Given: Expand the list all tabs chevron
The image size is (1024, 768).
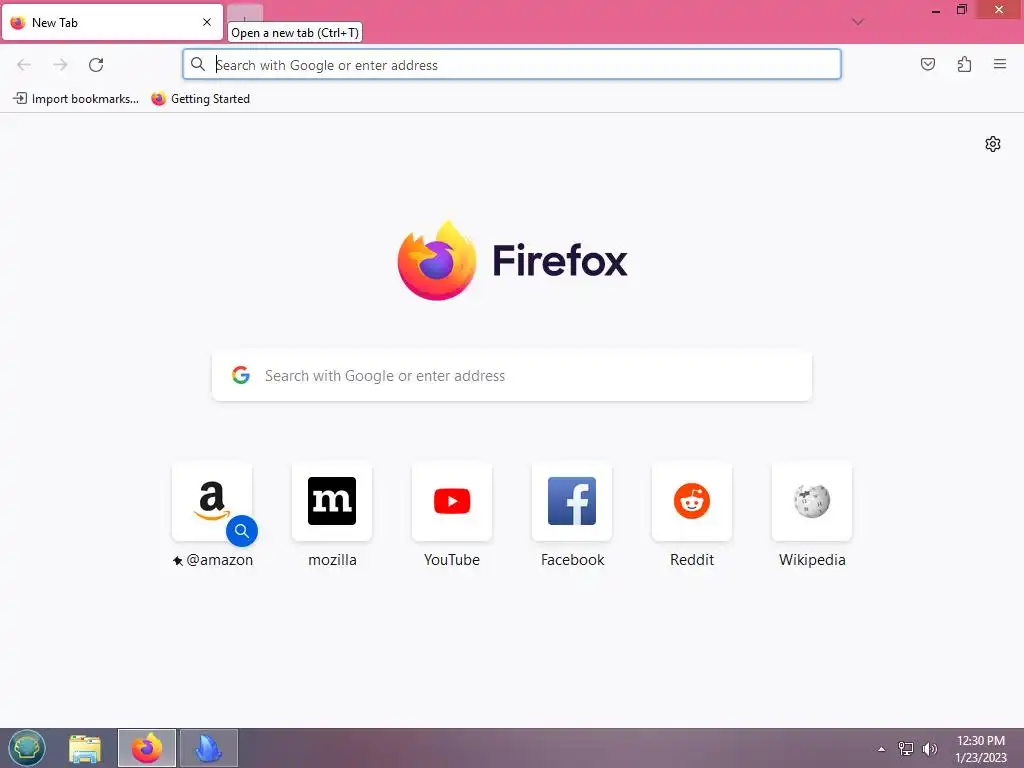Looking at the screenshot, I should pyautogui.click(x=858, y=22).
